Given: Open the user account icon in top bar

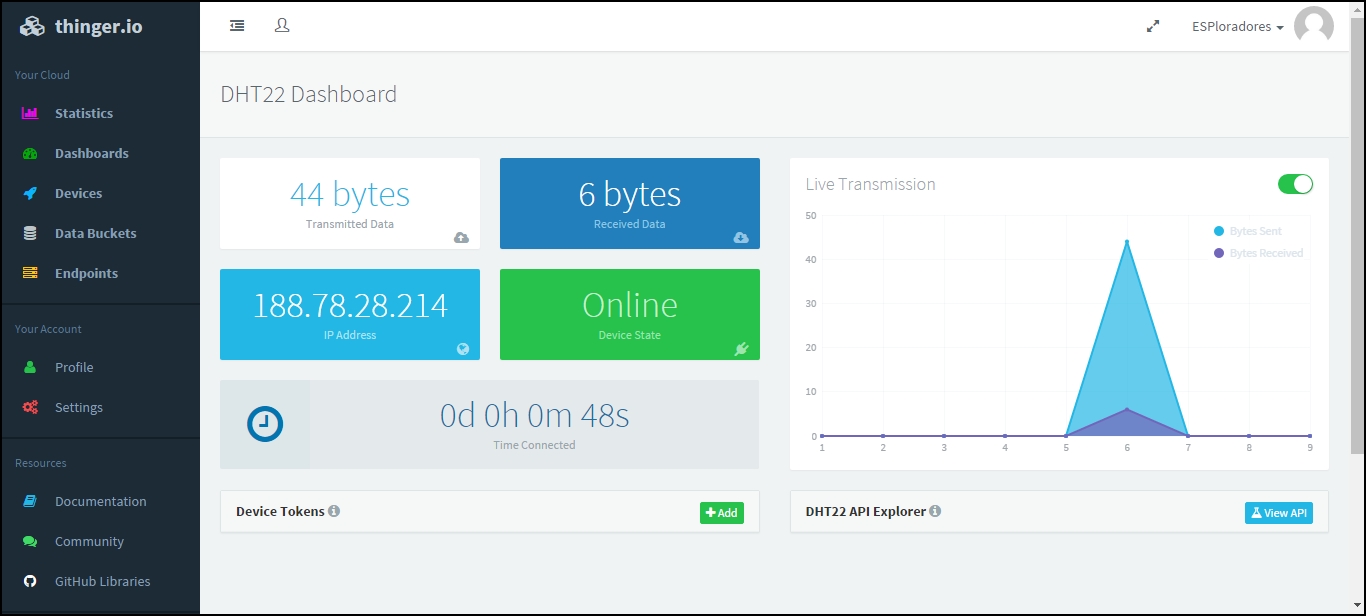Looking at the screenshot, I should (x=282, y=26).
